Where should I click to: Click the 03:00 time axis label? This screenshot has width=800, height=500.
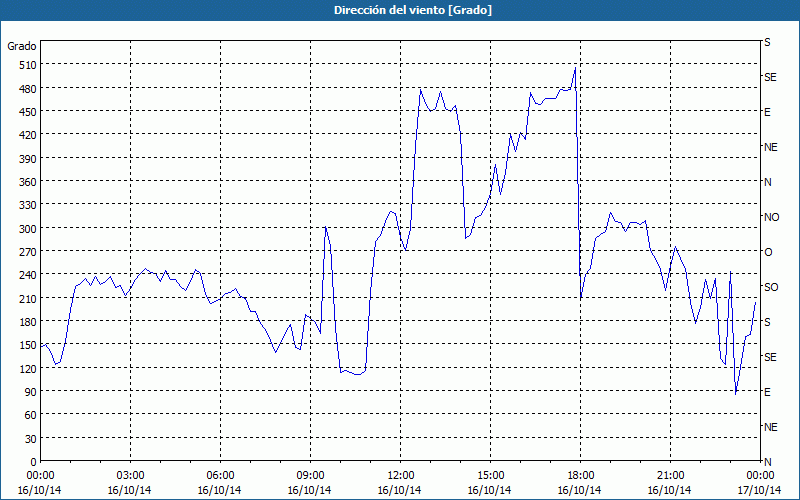point(130,476)
